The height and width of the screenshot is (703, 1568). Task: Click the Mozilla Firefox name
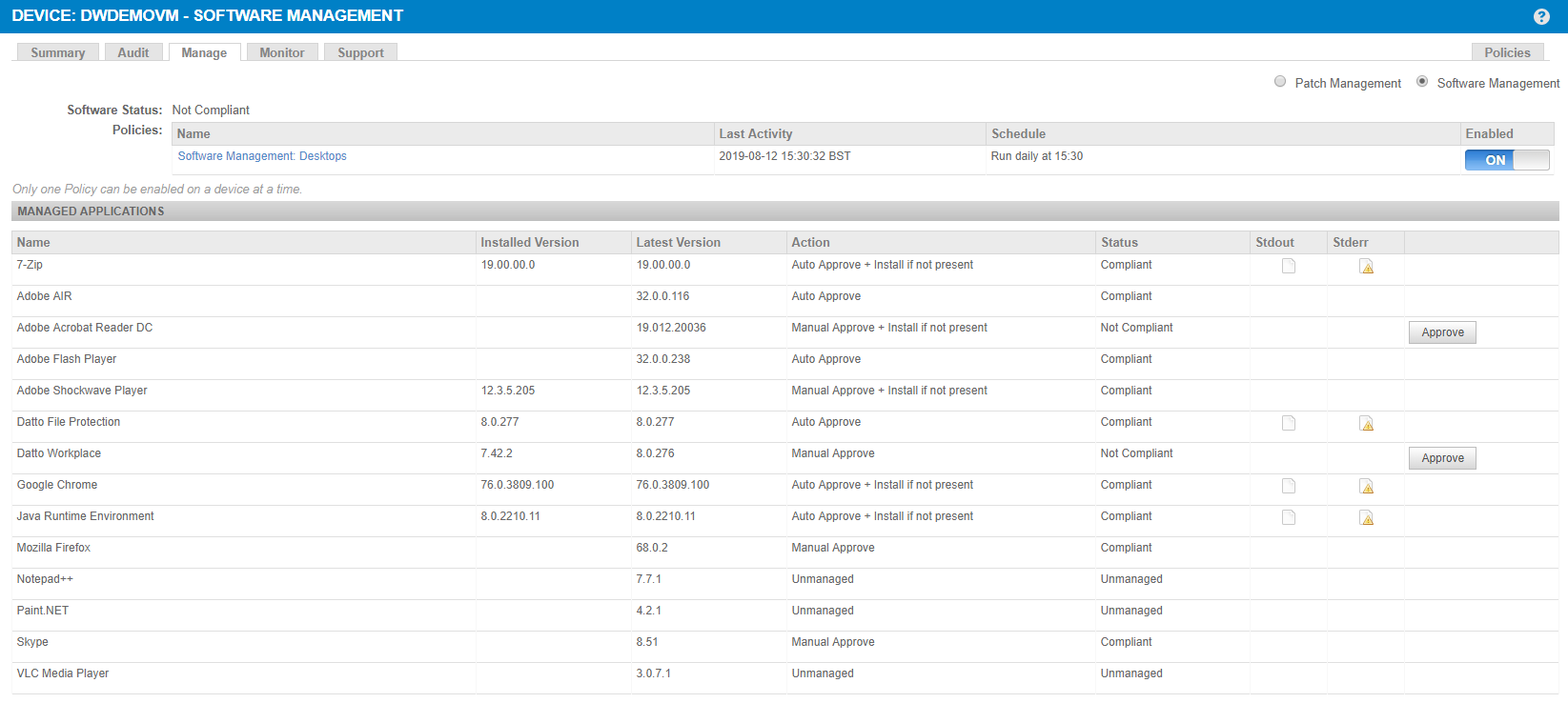pos(53,548)
